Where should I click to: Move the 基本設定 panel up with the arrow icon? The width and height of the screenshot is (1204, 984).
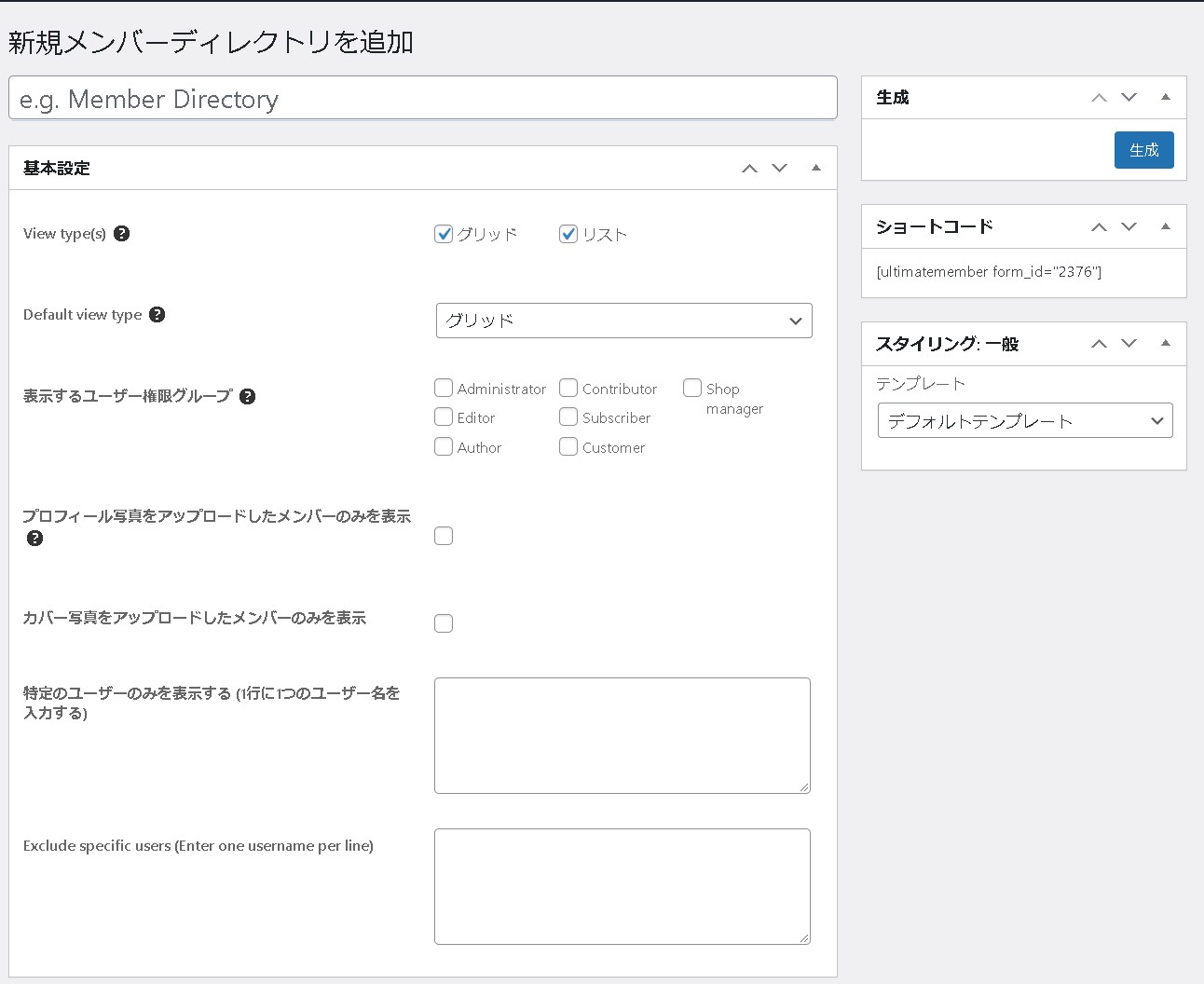coord(749,168)
